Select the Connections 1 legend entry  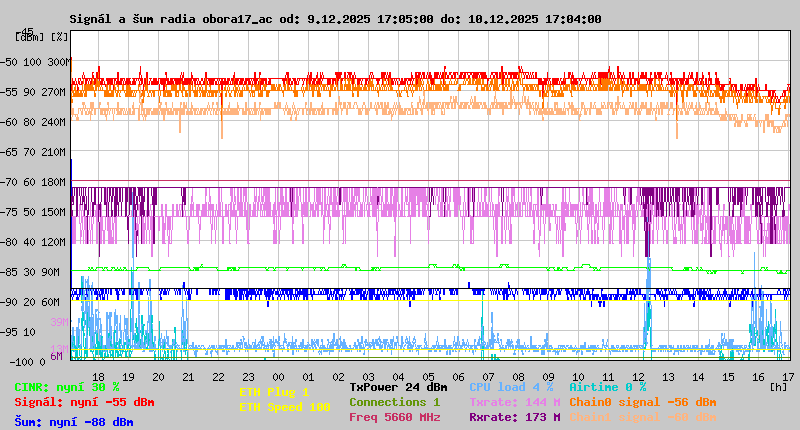tap(394, 402)
